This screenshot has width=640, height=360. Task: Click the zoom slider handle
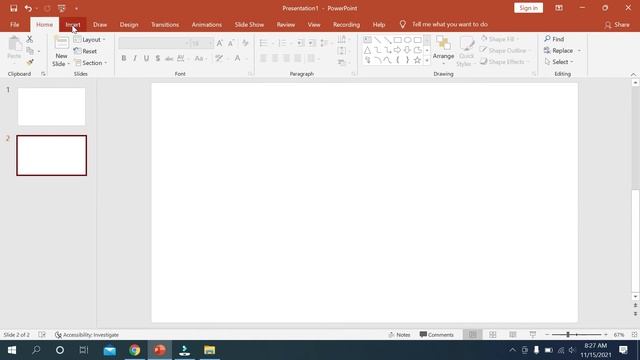[x=568, y=335]
